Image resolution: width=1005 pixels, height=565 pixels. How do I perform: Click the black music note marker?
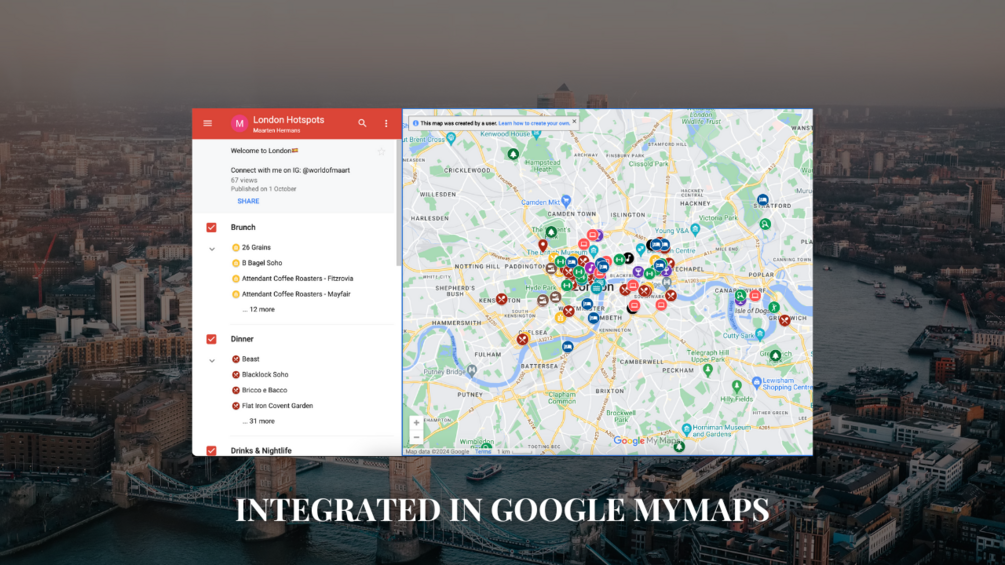pos(629,258)
